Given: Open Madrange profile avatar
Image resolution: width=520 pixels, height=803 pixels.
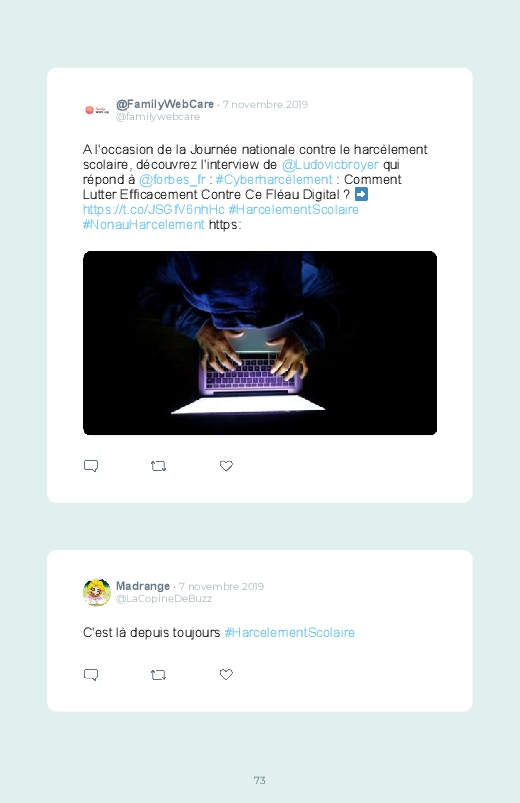Looking at the screenshot, I should tap(97, 592).
